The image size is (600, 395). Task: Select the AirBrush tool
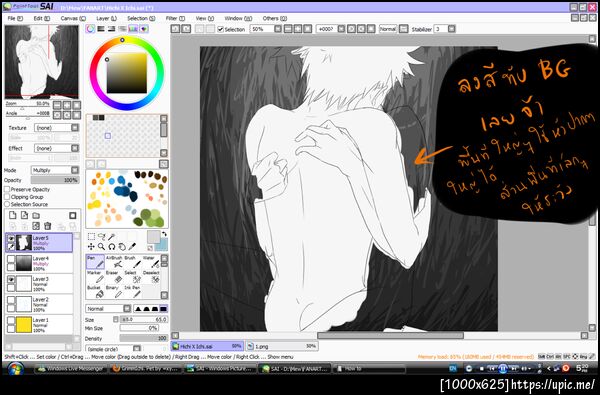pyautogui.click(x=114, y=262)
